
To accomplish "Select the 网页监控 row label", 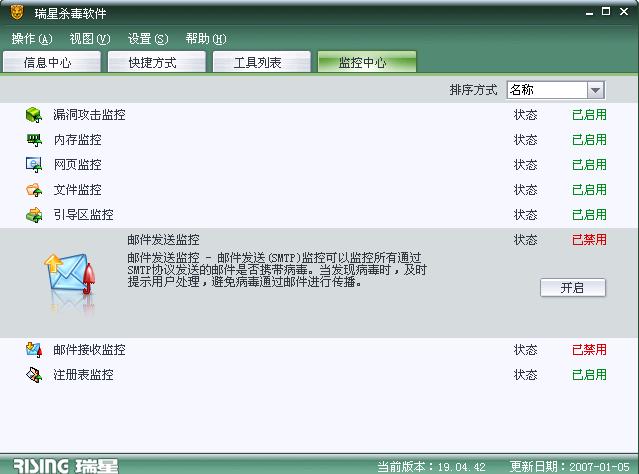I will coord(77,165).
